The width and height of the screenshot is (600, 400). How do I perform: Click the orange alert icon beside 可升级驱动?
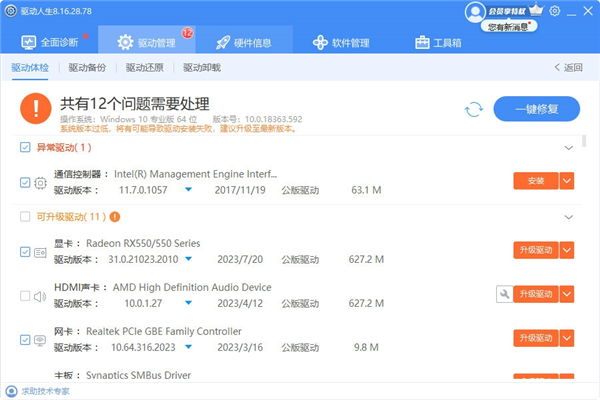[115, 217]
